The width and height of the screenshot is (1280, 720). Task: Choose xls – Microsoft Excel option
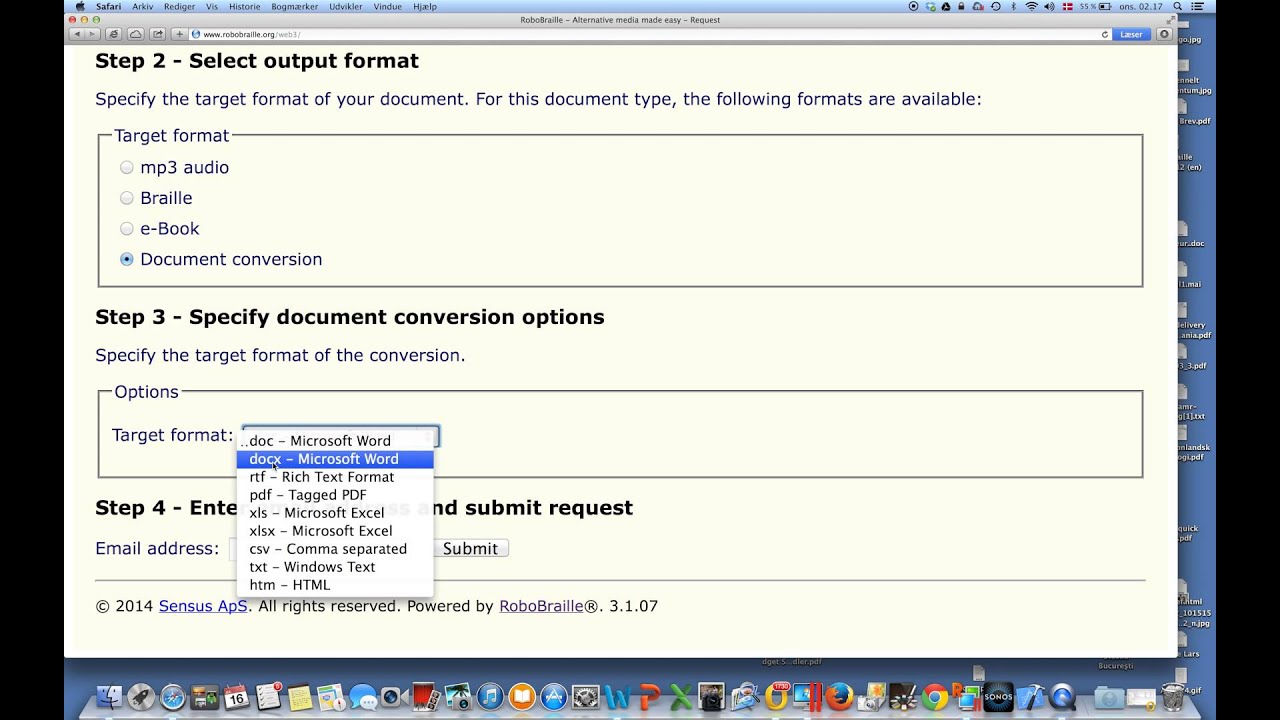(x=335, y=513)
